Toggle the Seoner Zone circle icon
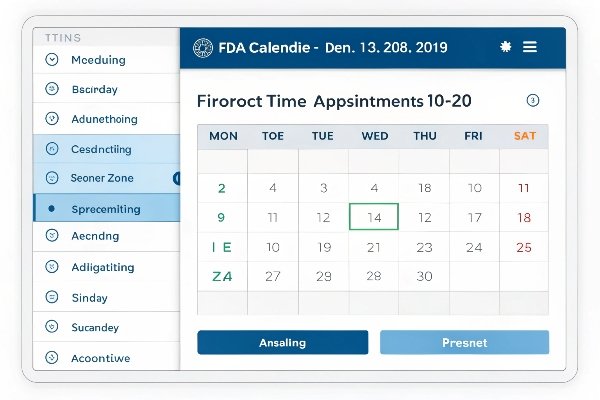Image resolution: width=600 pixels, height=400 pixels. pos(52,178)
